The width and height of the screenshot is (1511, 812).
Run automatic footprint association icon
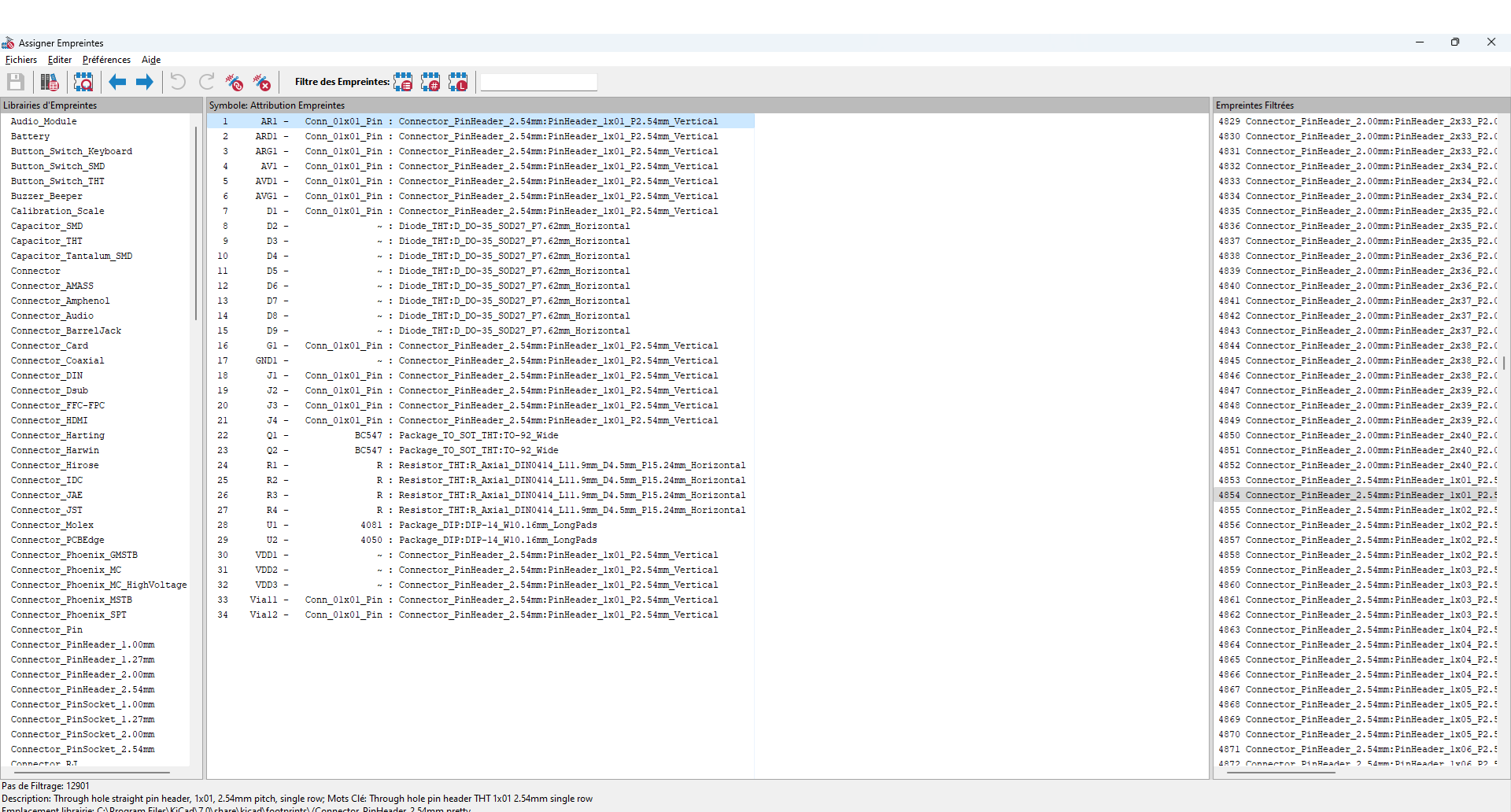point(235,82)
